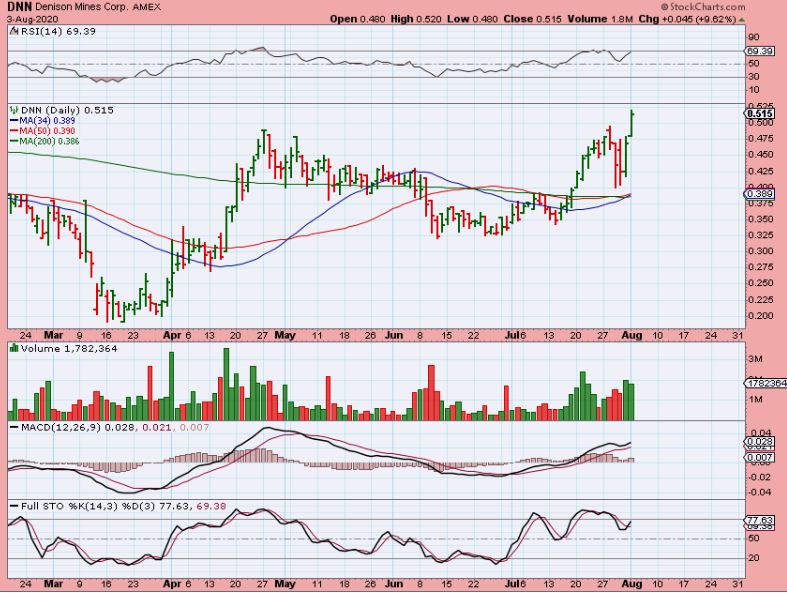
Task: Click the green volume icon before Volume label
Action: (14, 348)
